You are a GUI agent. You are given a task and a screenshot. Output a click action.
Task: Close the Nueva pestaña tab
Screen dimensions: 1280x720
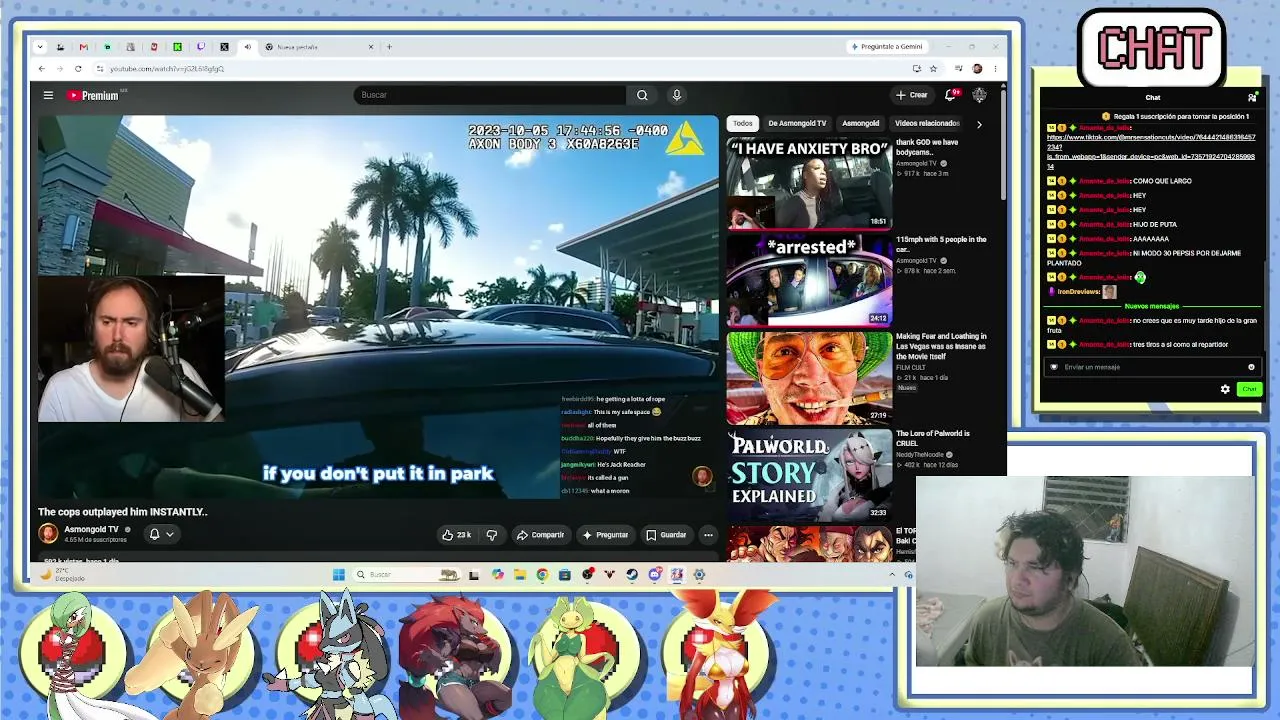pyautogui.click(x=371, y=47)
